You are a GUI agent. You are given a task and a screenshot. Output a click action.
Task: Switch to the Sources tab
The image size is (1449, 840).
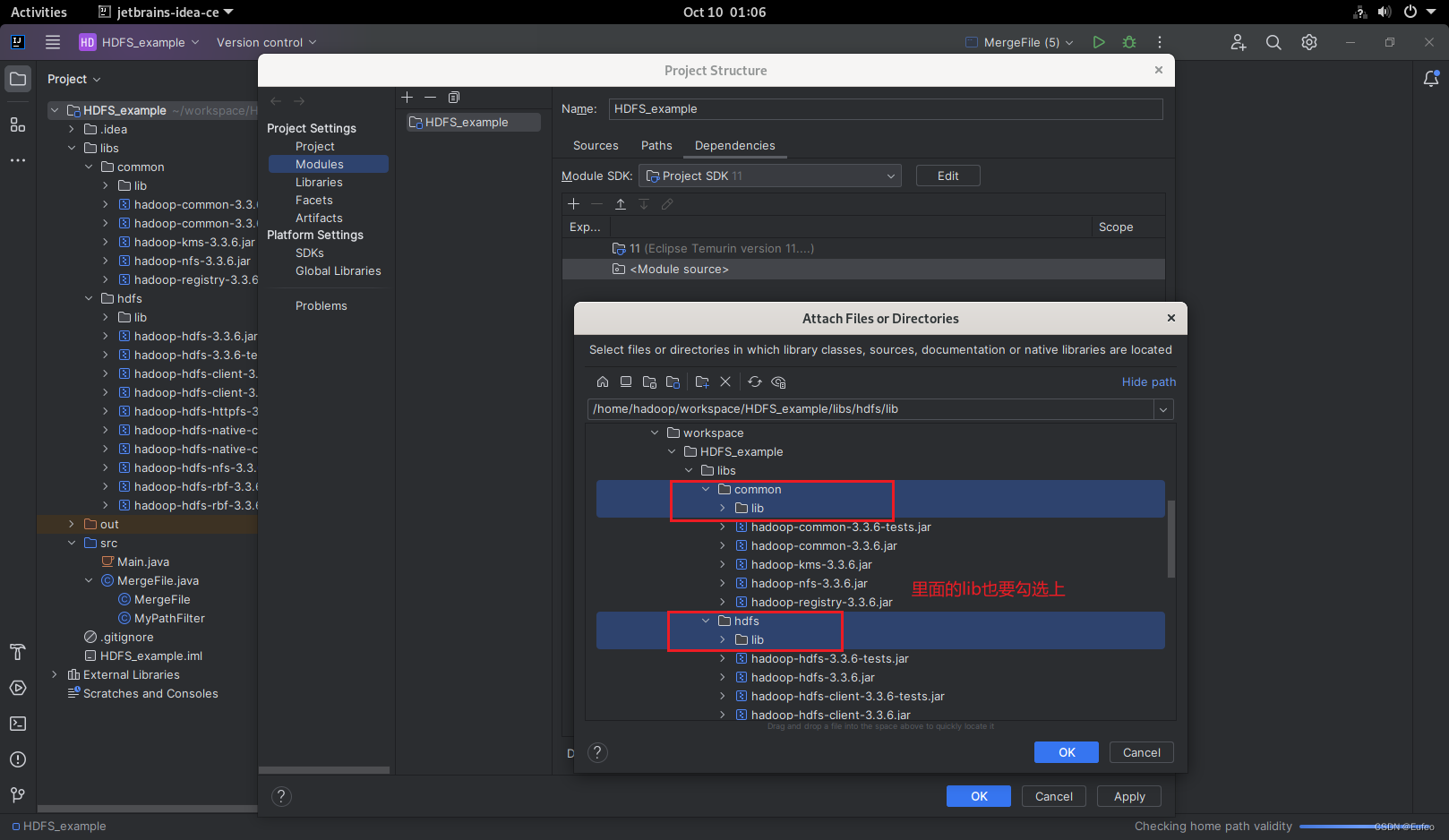(595, 145)
